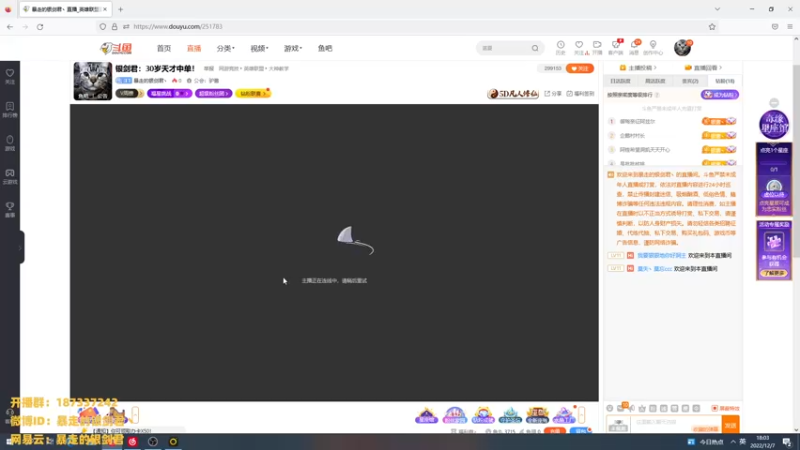Click the first gift icon in gift bar

tap(427, 415)
